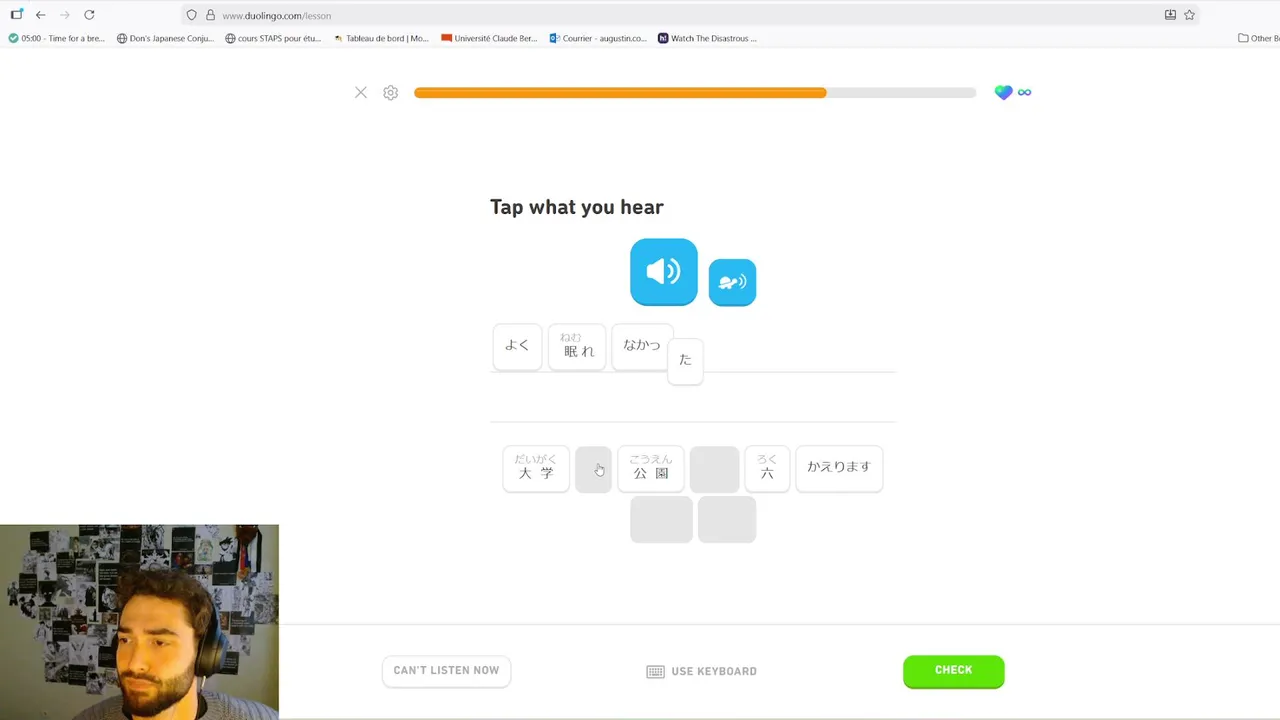The height and width of the screenshot is (720, 1280).
Task: Close the lesson with the X icon
Action: coord(361,92)
